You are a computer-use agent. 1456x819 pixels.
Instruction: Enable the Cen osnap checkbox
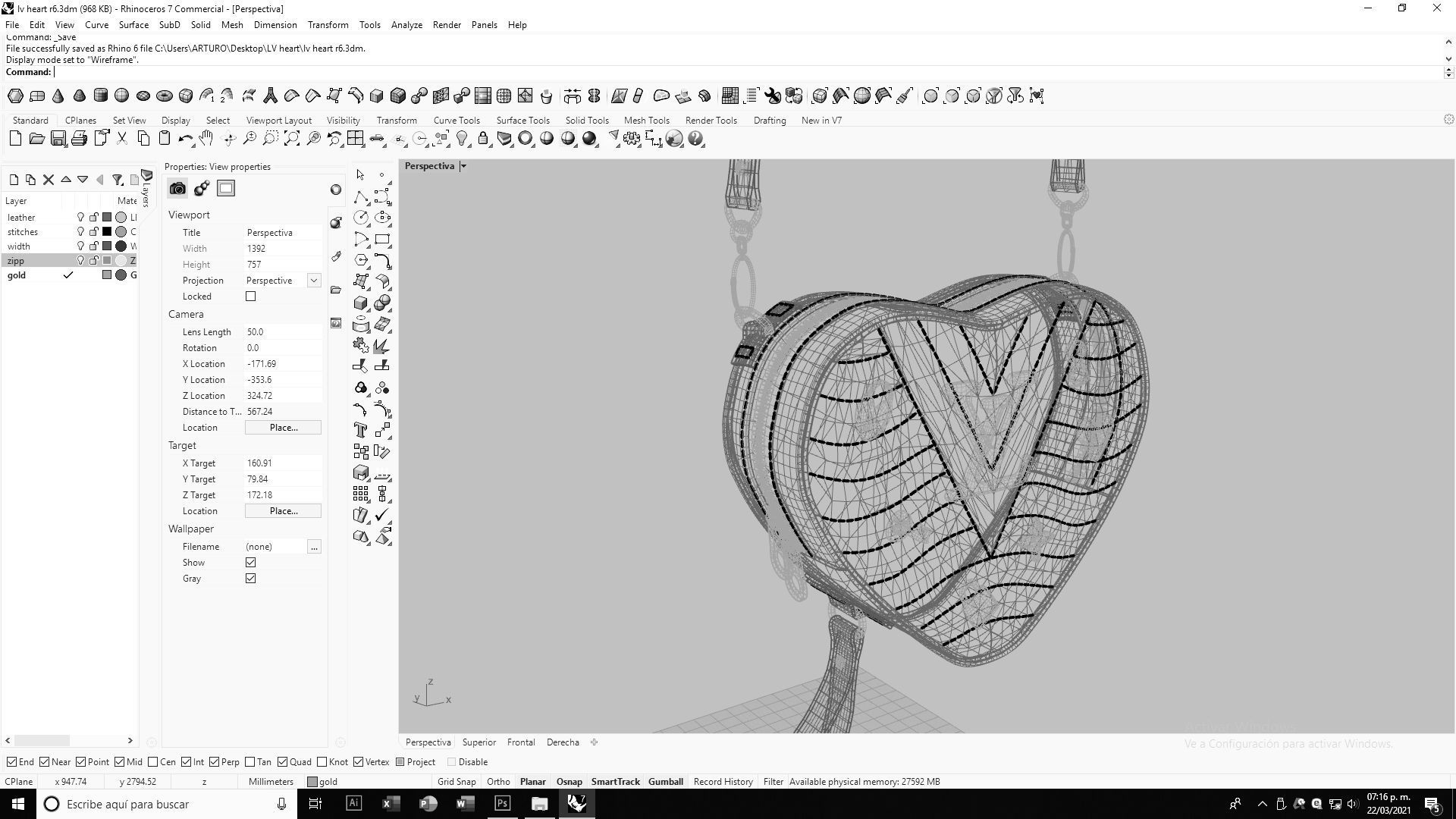[152, 762]
